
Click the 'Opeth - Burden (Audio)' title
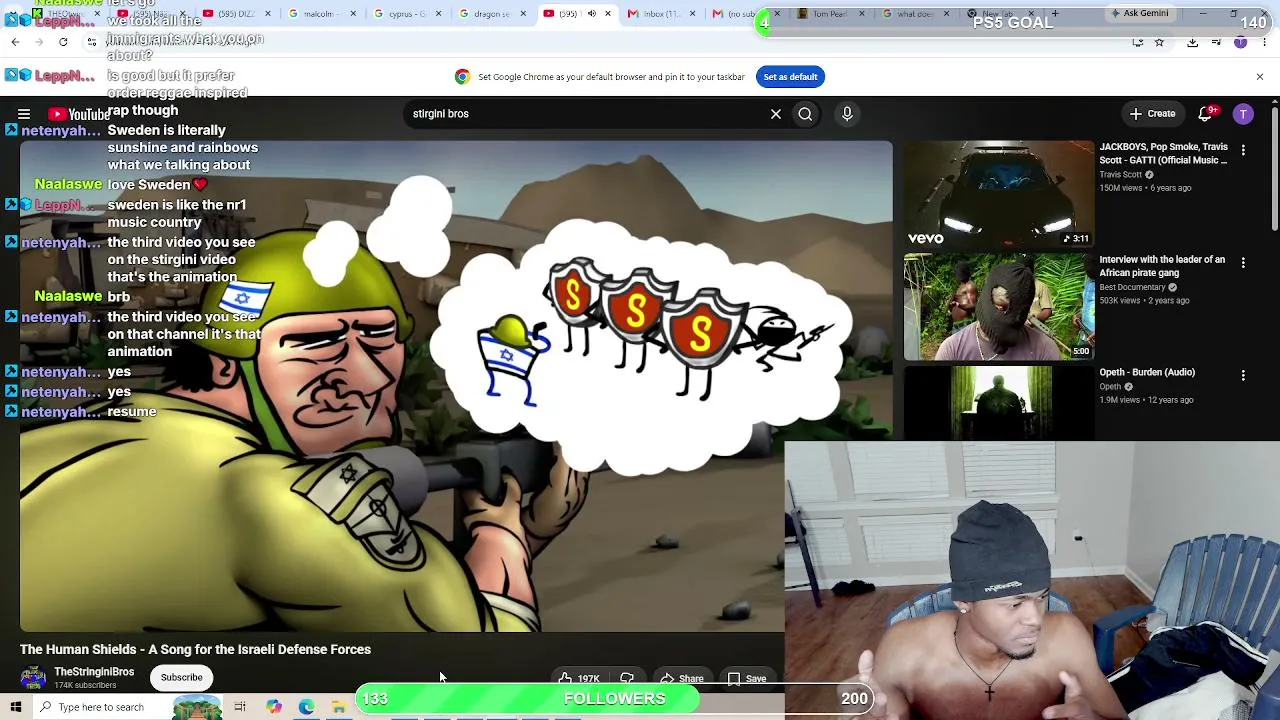coord(1147,372)
